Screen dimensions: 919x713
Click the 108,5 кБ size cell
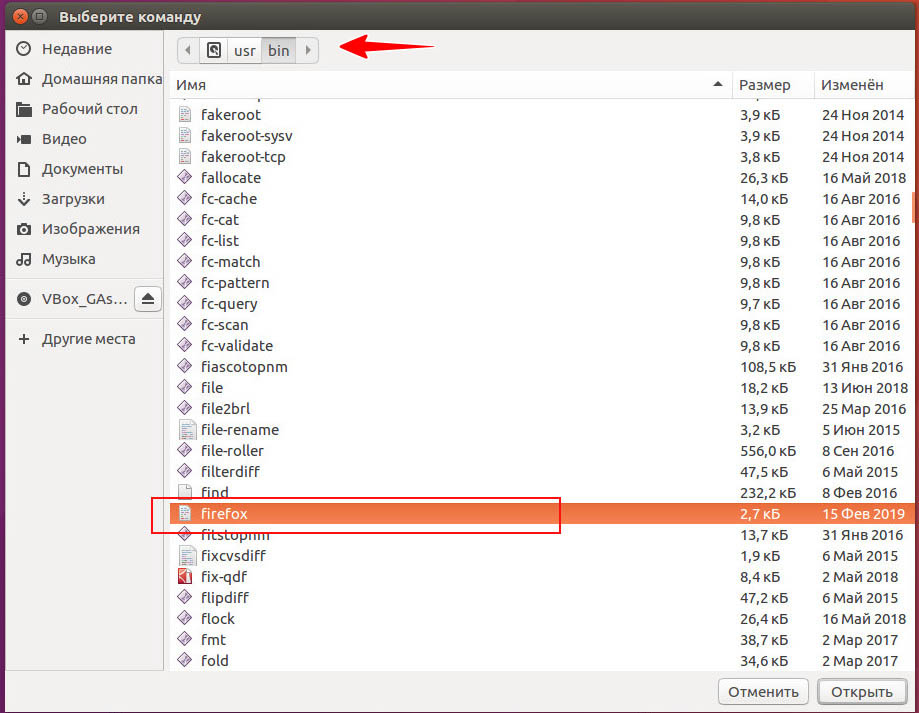[x=768, y=367]
